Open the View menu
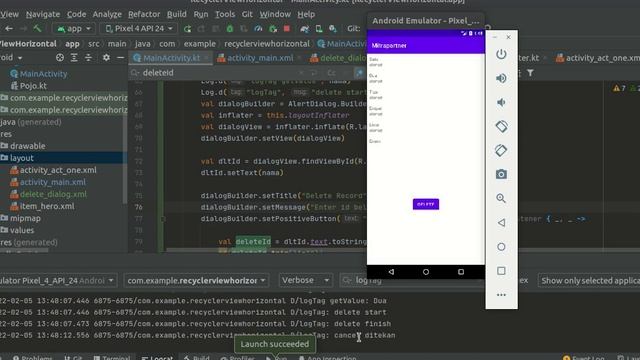Screen dimensions: 640x360 pos(9,14)
